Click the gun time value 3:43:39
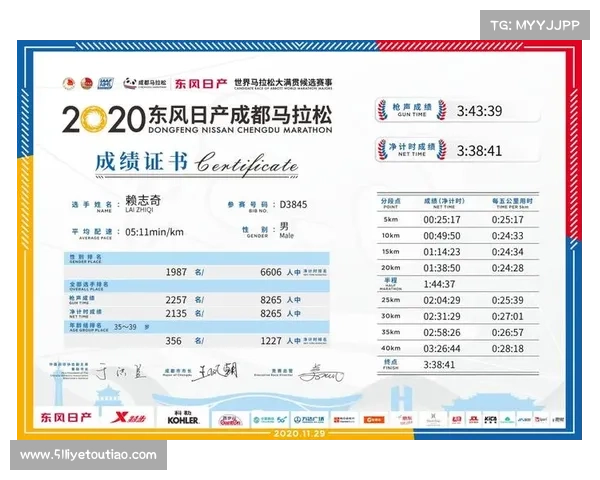 pos(479,111)
